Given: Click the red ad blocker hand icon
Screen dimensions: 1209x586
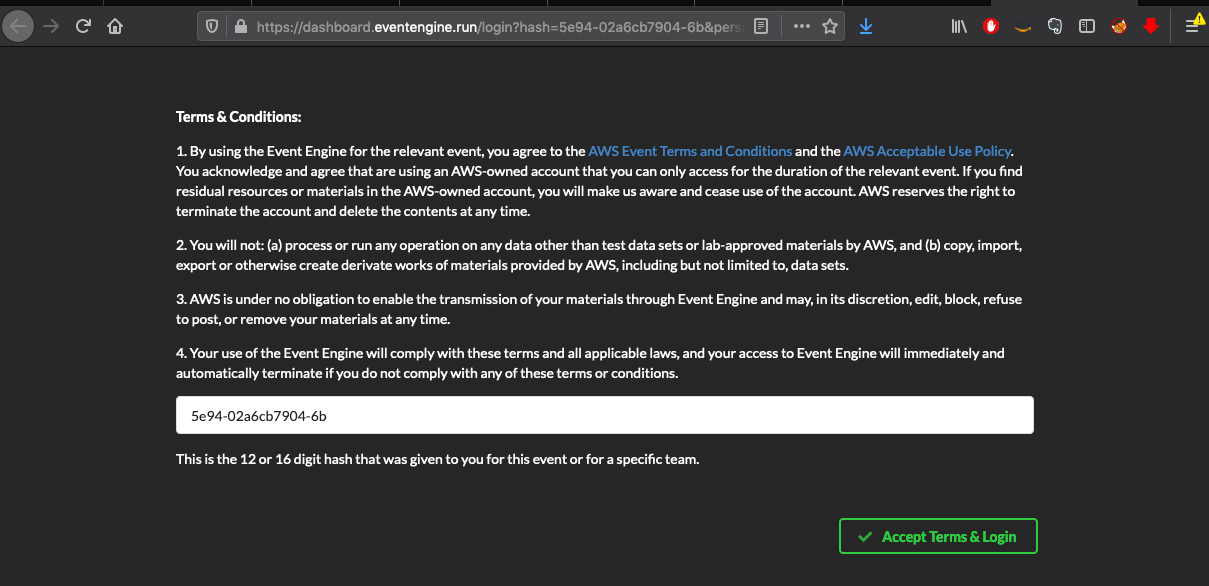Looking at the screenshot, I should pyautogui.click(x=991, y=27).
